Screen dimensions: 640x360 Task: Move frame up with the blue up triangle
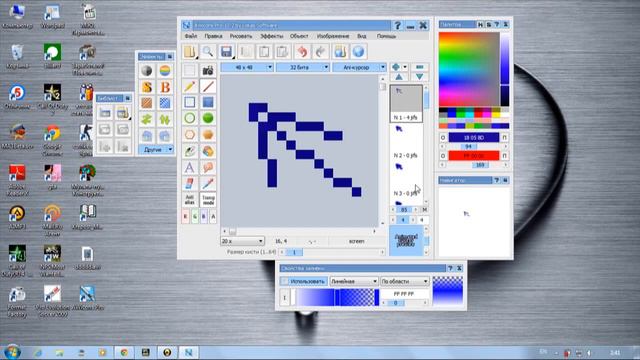(399, 77)
